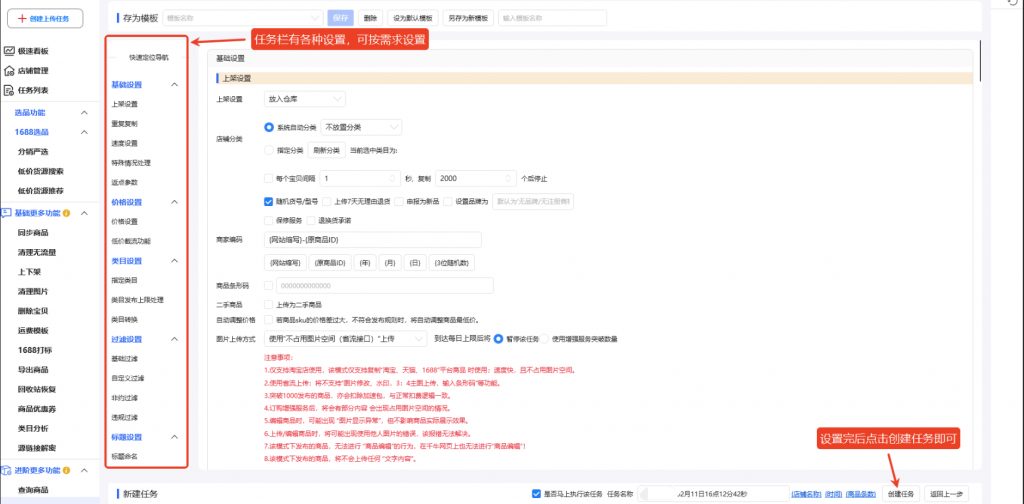This screenshot has width=1024, height=504.
Task: Enable the 保修服务 checkbox
Action: click(268, 221)
